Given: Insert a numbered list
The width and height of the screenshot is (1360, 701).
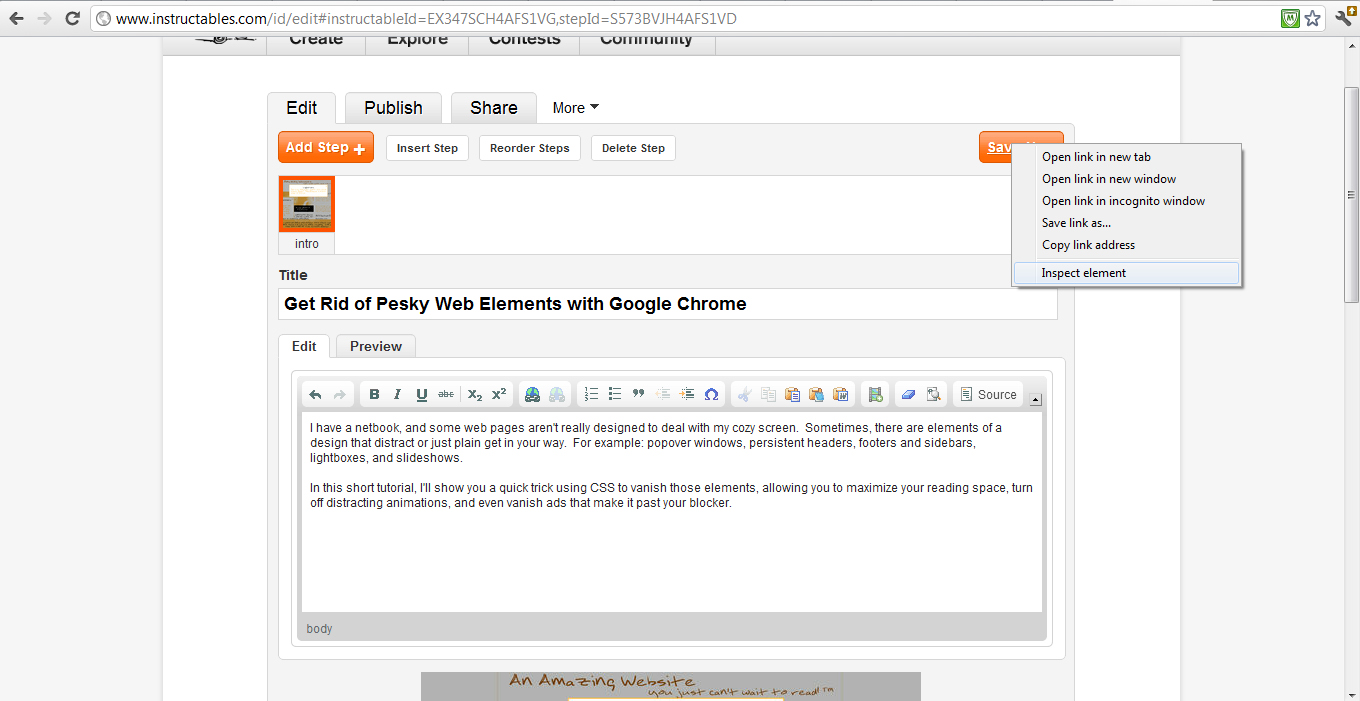Looking at the screenshot, I should point(591,395).
